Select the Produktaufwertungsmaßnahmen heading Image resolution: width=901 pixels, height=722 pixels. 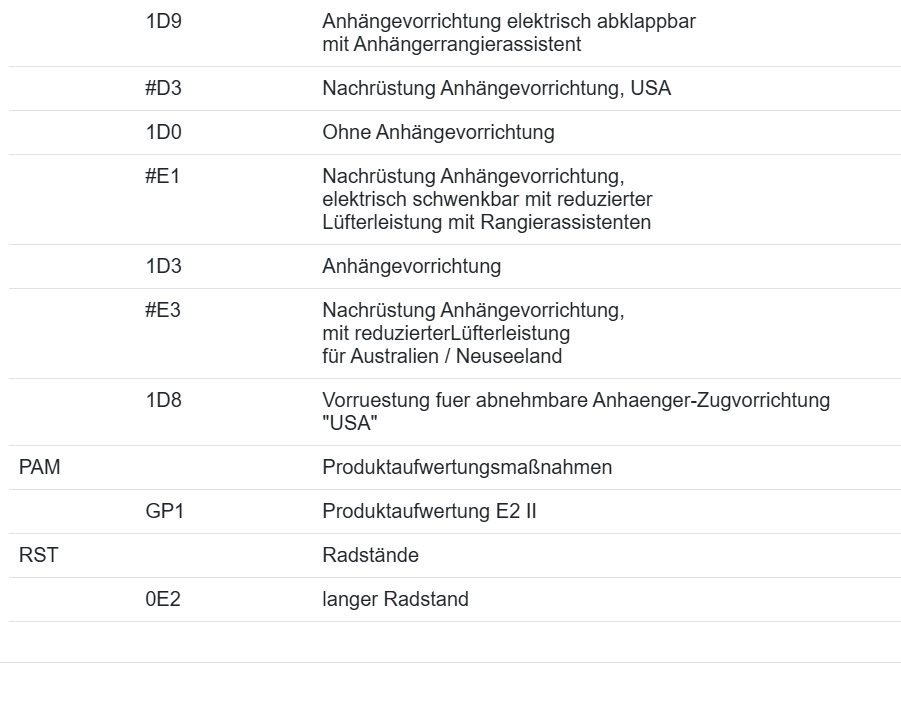coord(467,467)
